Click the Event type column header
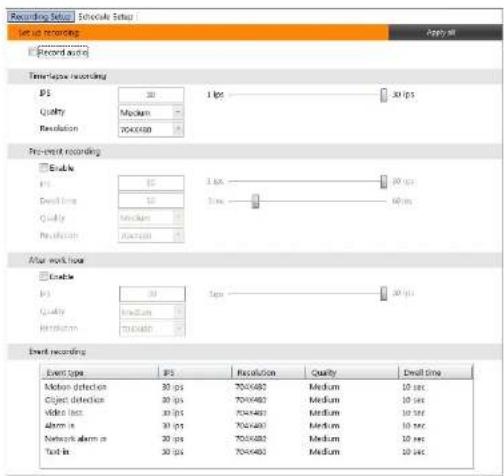The width and height of the screenshot is (504, 476). click(x=99, y=372)
